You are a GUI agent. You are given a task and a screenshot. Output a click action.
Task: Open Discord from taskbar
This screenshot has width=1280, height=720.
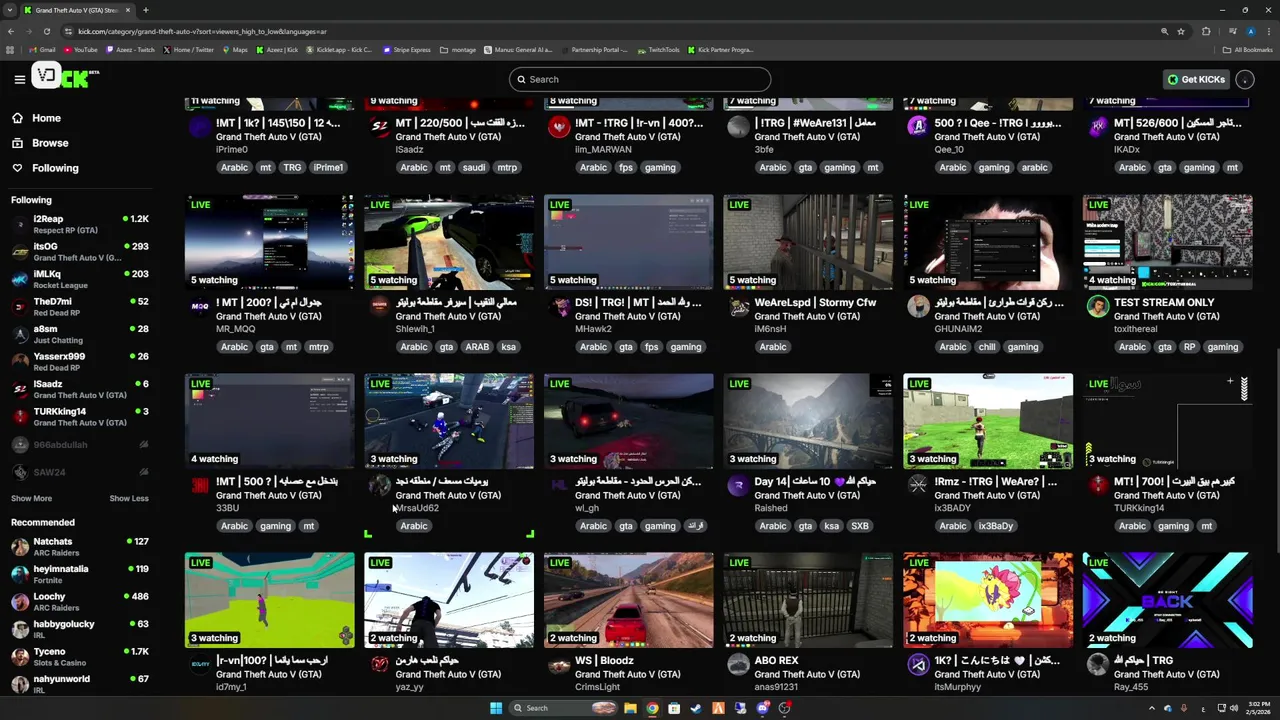tap(763, 708)
